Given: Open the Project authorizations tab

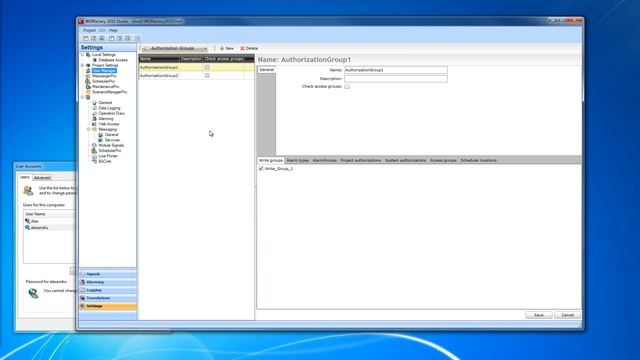Looking at the screenshot, I should (x=361, y=160).
